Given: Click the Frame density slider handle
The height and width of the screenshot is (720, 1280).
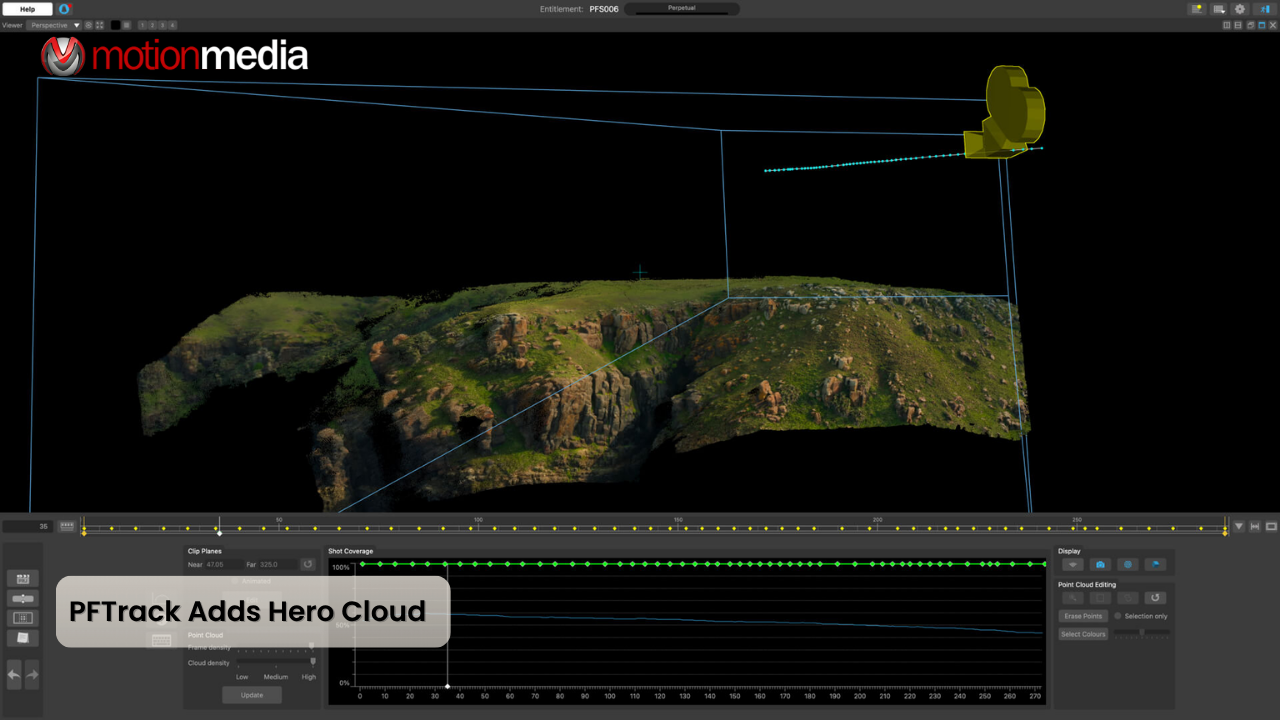Looking at the screenshot, I should (x=311, y=645).
